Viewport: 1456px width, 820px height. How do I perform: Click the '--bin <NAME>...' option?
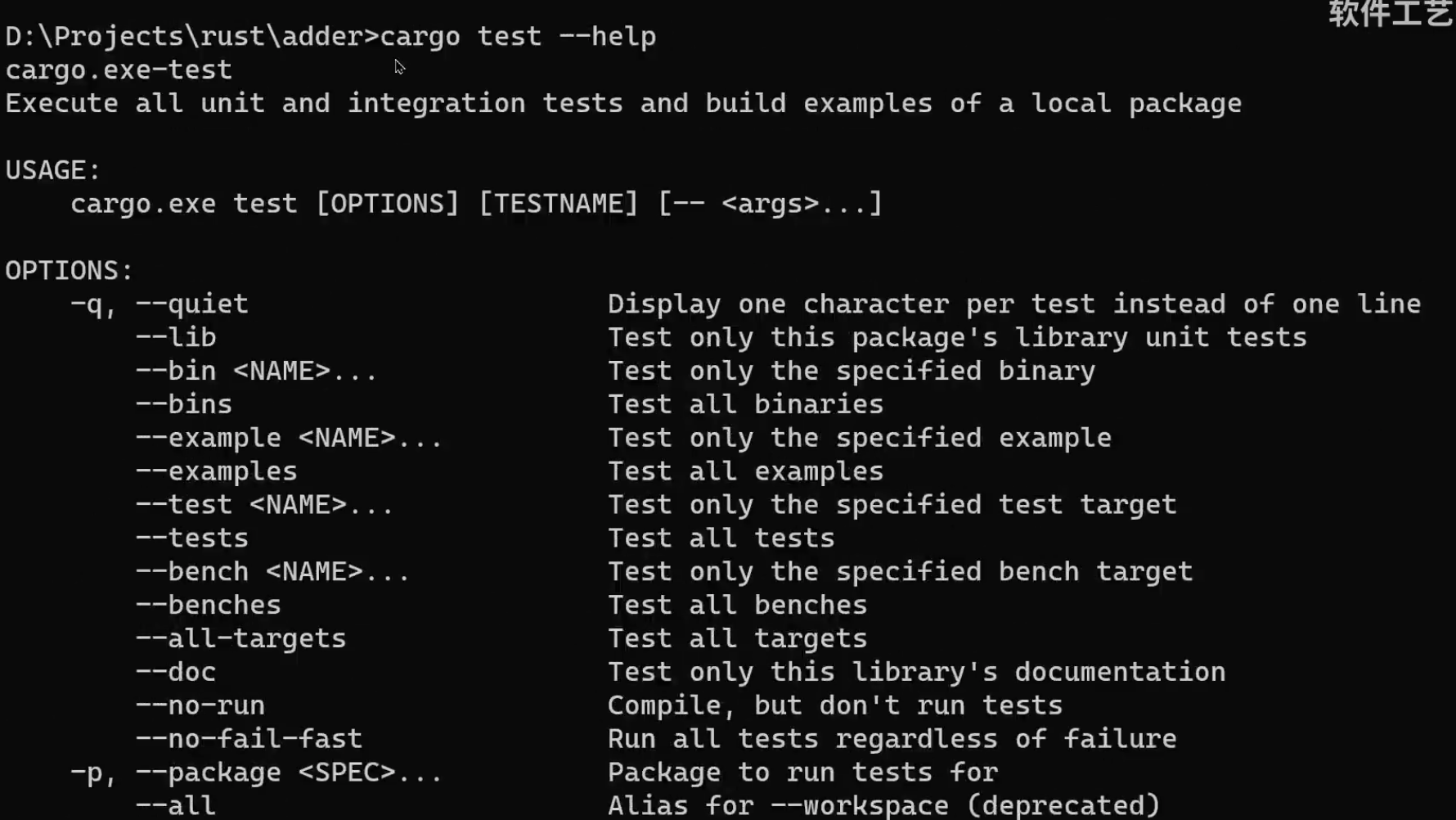[256, 372]
